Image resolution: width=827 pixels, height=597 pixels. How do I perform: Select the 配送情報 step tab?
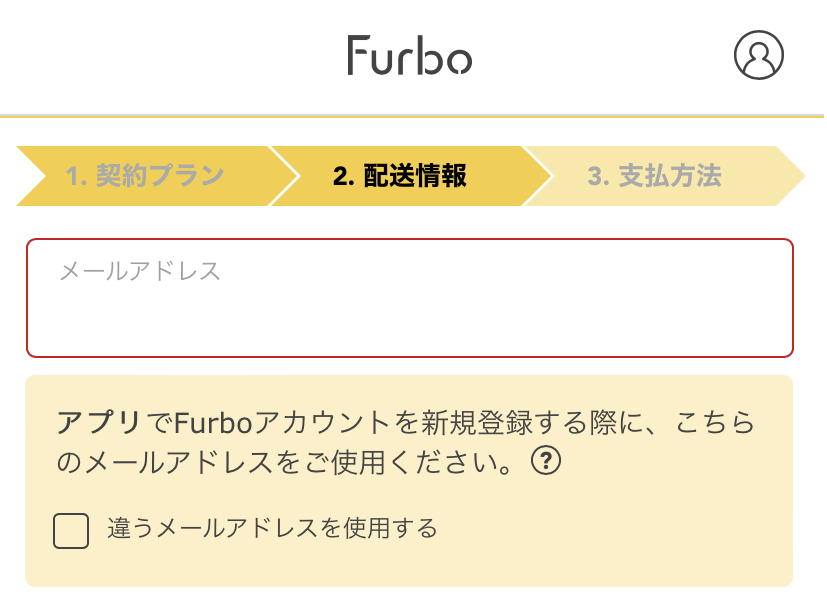click(x=400, y=177)
